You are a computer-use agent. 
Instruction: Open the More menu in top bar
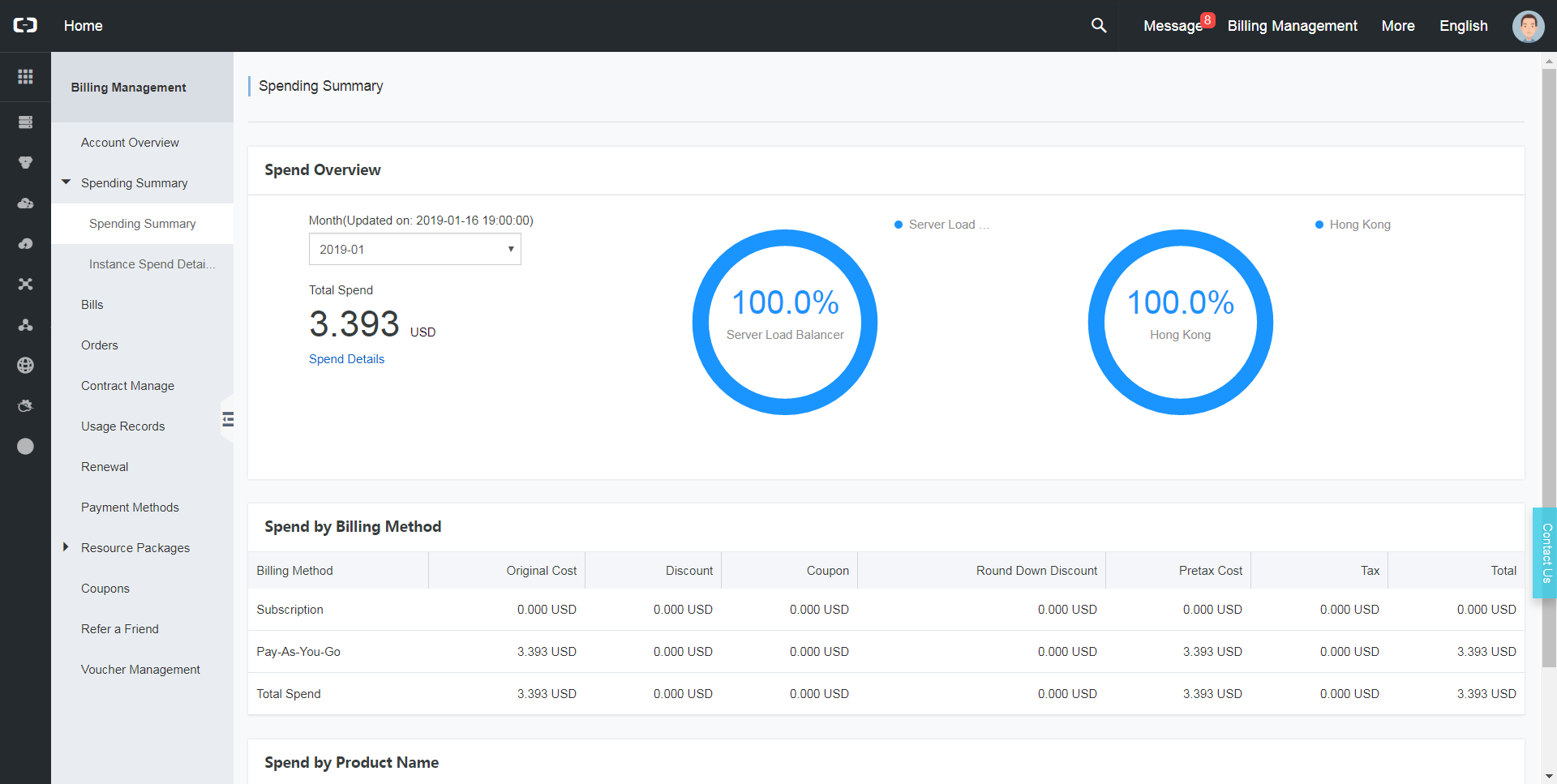(1398, 26)
